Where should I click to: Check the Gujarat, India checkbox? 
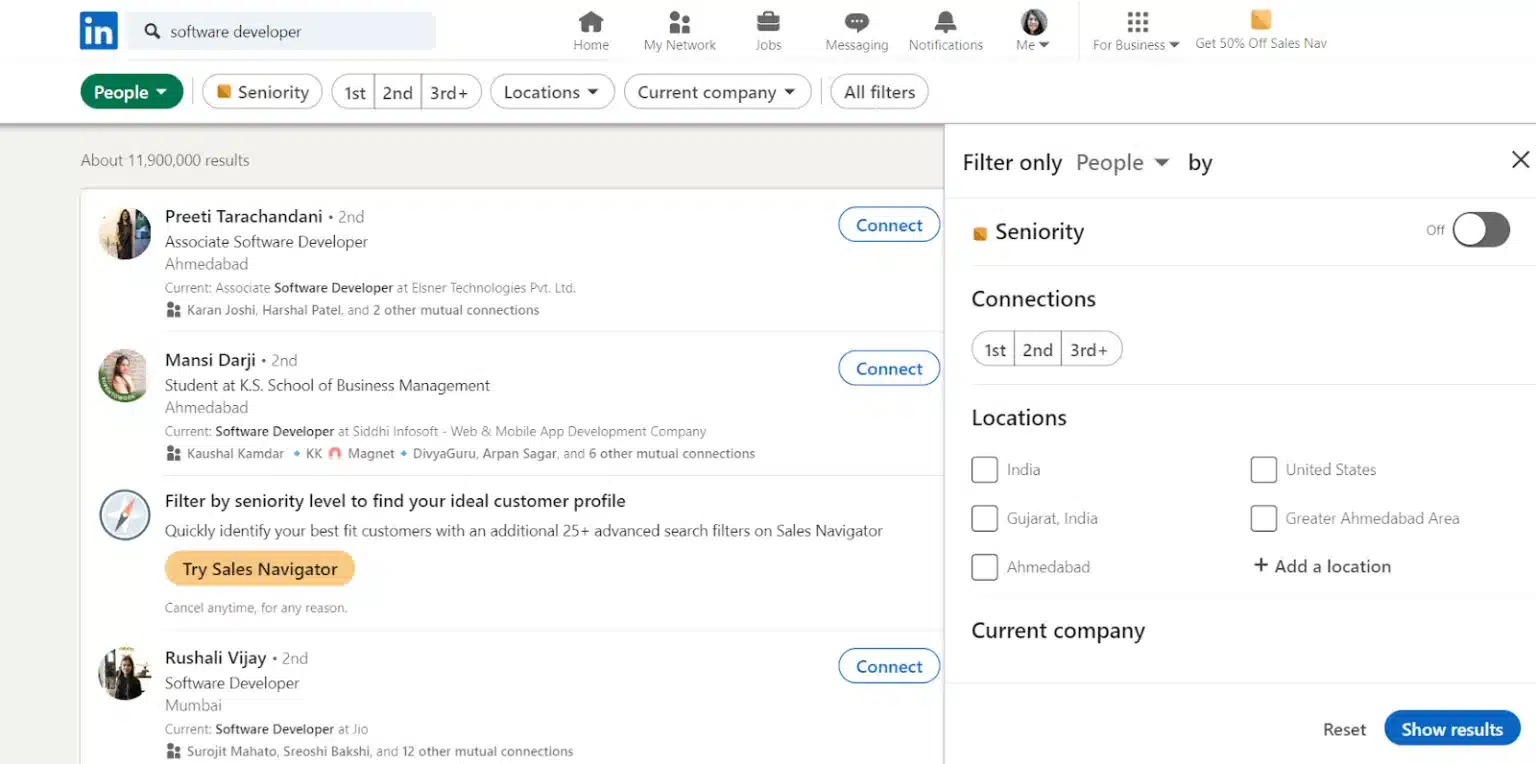[985, 518]
